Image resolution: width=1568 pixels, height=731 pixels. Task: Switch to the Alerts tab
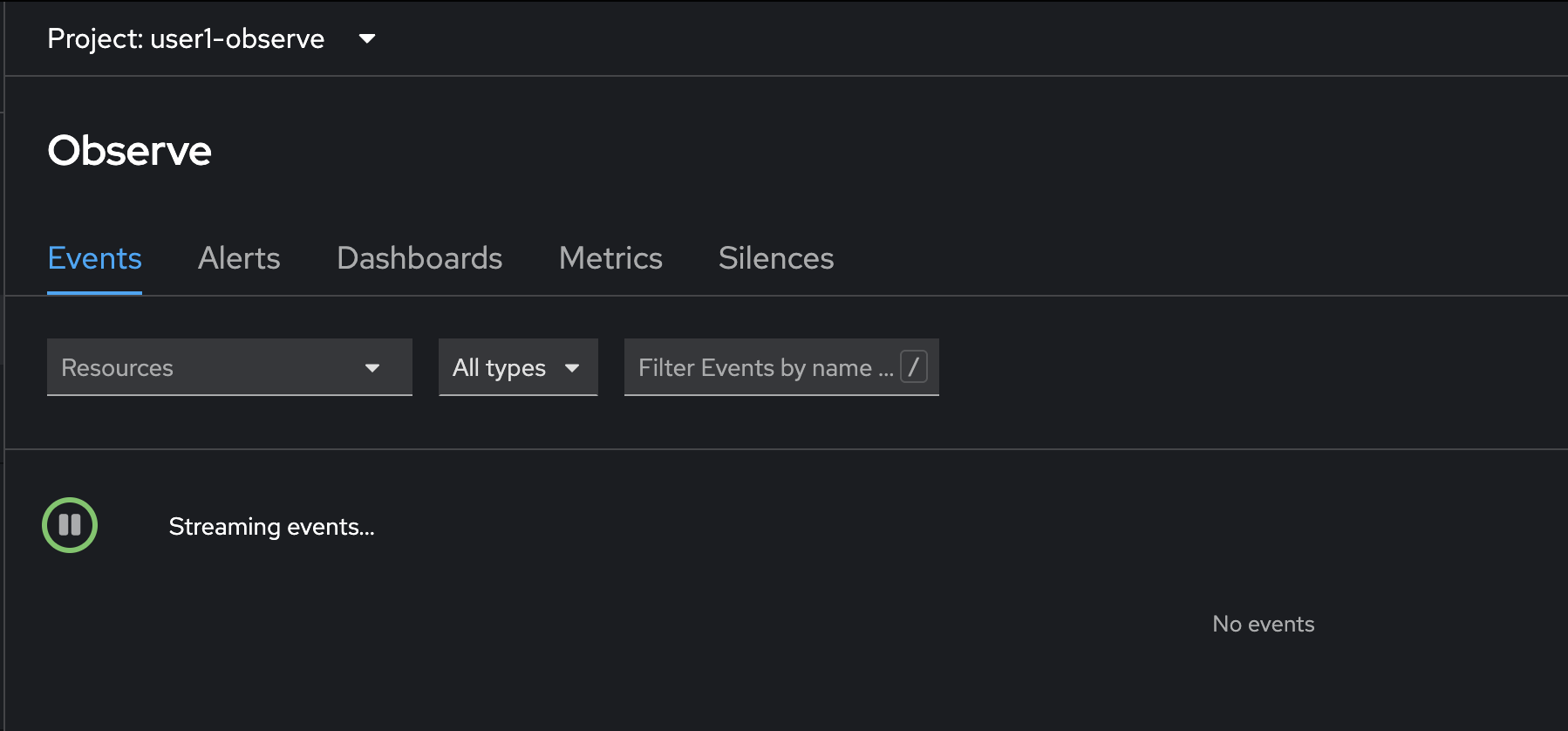point(239,259)
